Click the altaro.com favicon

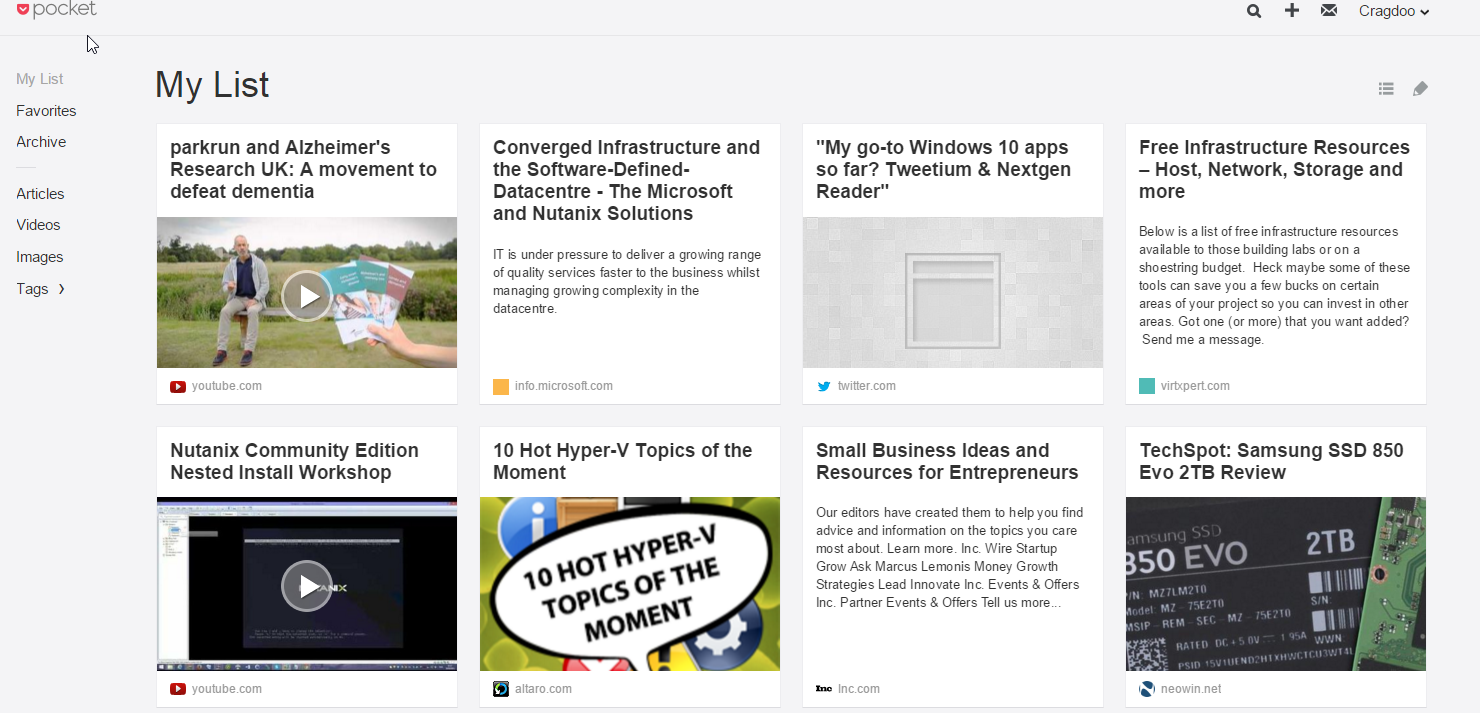click(x=501, y=689)
